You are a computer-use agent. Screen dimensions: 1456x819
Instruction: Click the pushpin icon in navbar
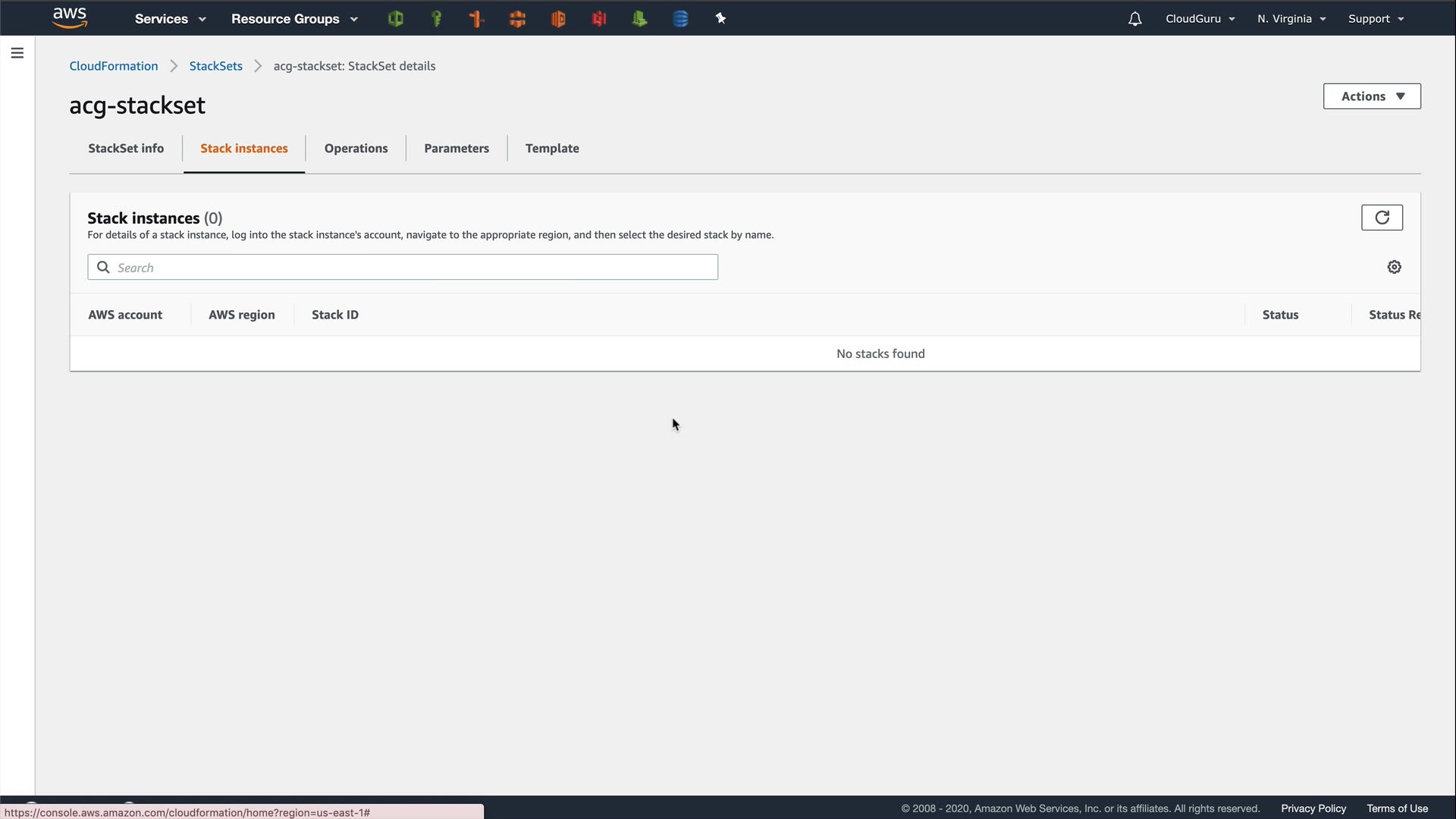tap(720, 19)
